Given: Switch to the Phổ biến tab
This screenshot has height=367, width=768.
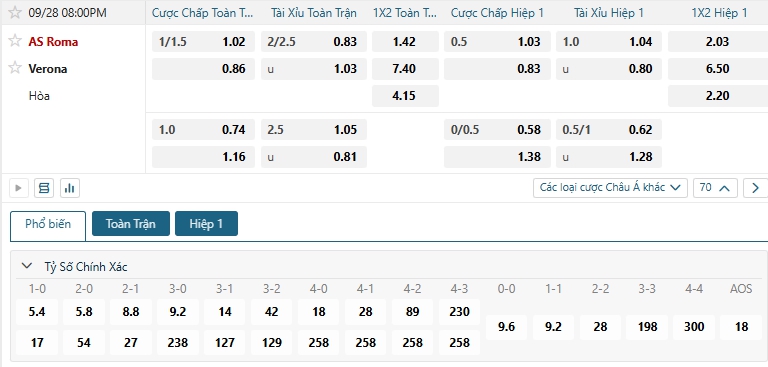Looking at the screenshot, I should (x=48, y=224).
